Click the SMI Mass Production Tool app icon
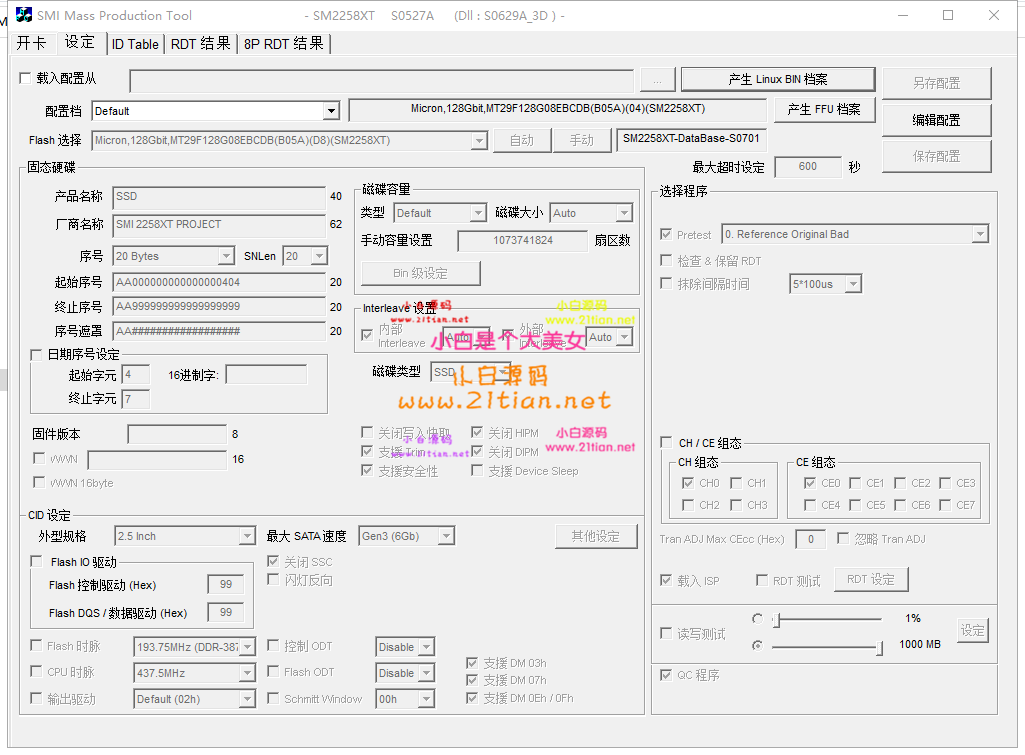 pos(24,14)
